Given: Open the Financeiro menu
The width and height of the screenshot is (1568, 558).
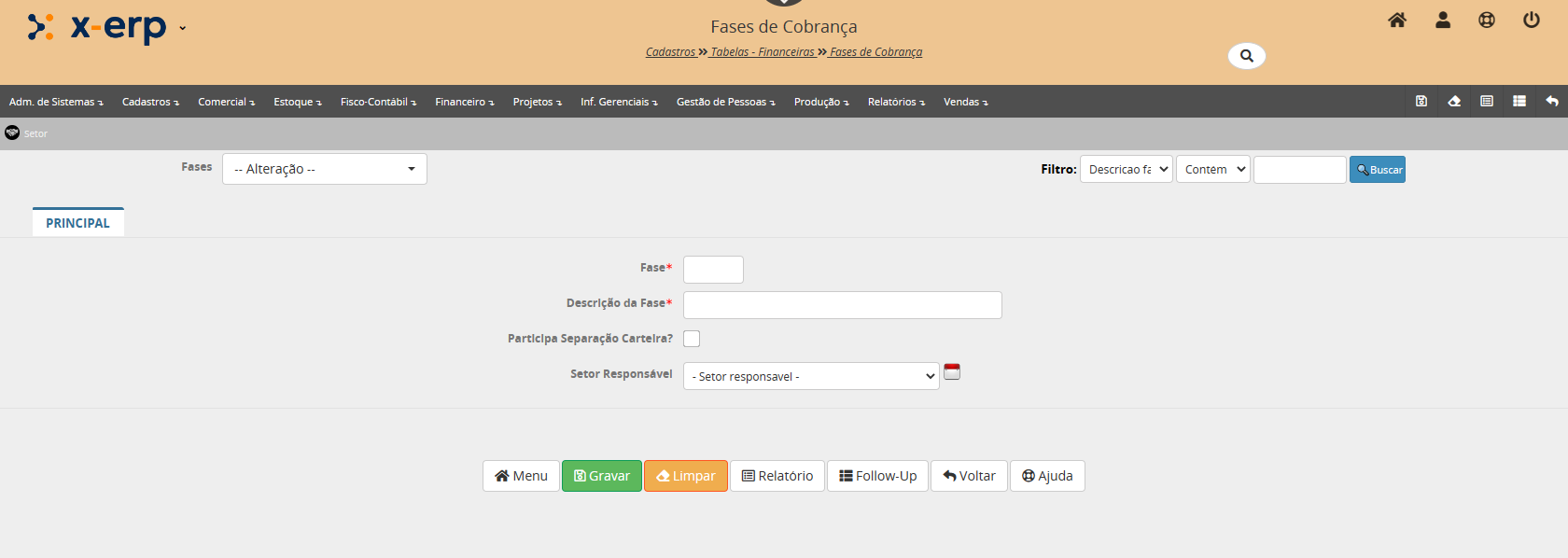Looking at the screenshot, I should (464, 102).
